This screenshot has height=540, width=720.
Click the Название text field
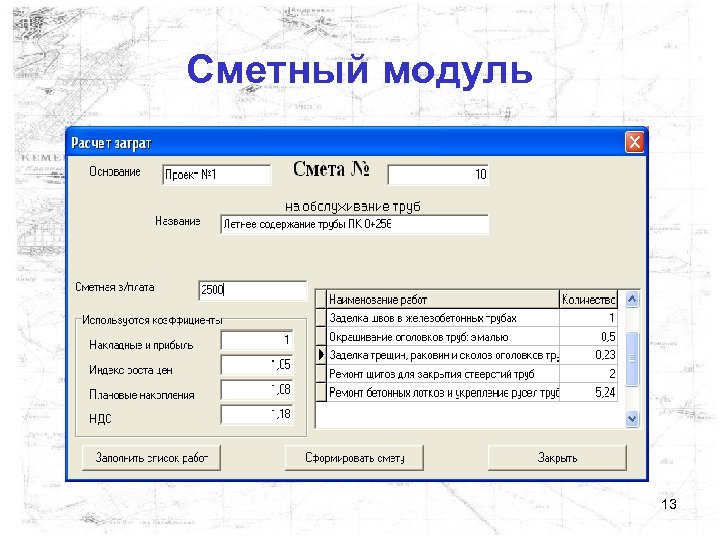pos(354,224)
